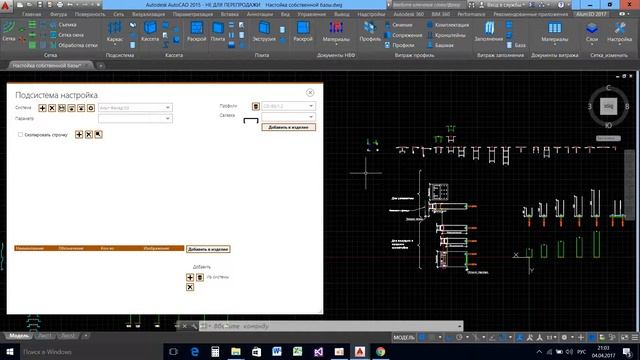Click the database icon next to Из системы
640x360 pixels.
tap(200, 278)
